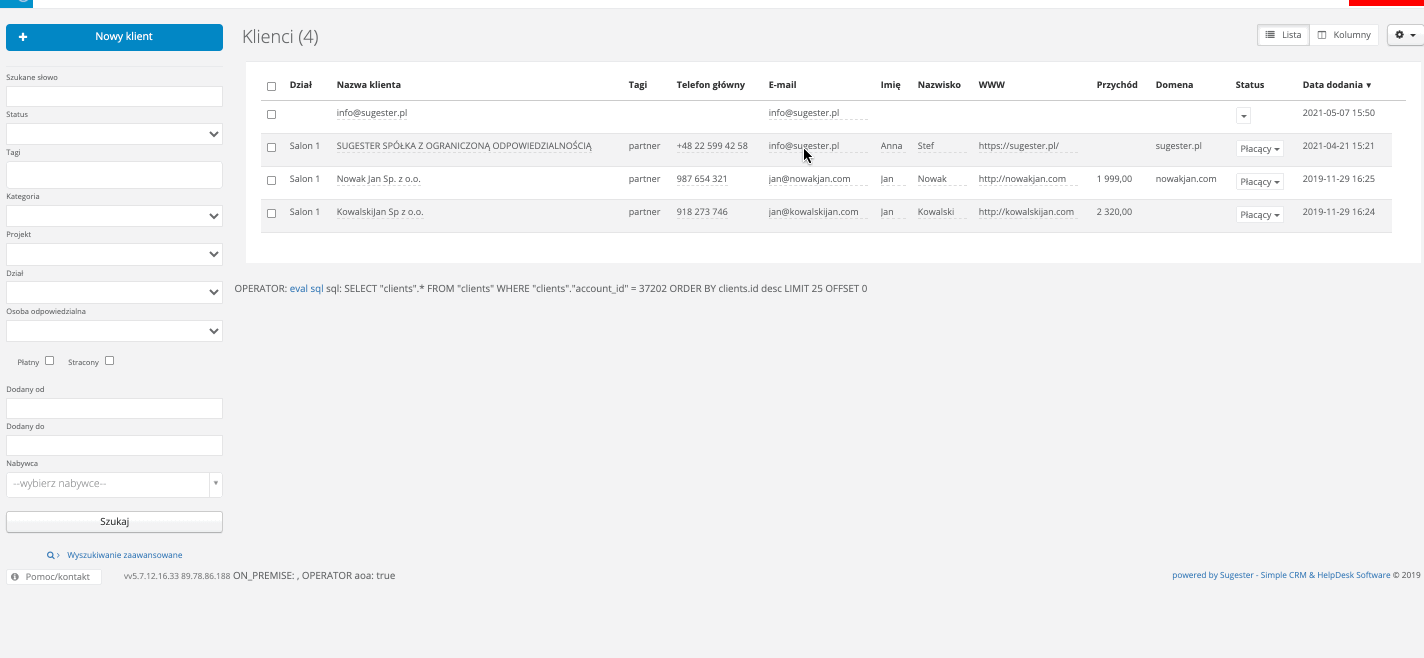Open the Osoba odpowiedzialna dropdown

(x=114, y=330)
